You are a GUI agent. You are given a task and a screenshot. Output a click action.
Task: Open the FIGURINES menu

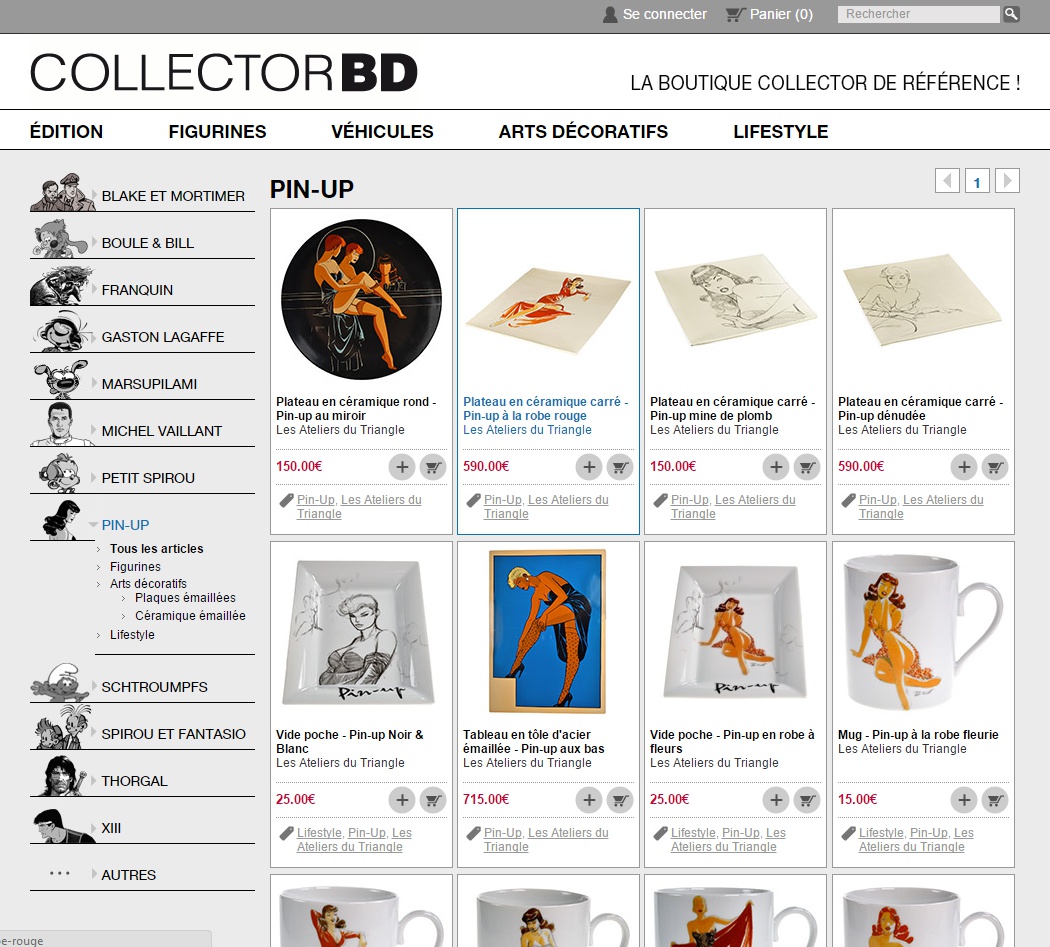click(217, 132)
